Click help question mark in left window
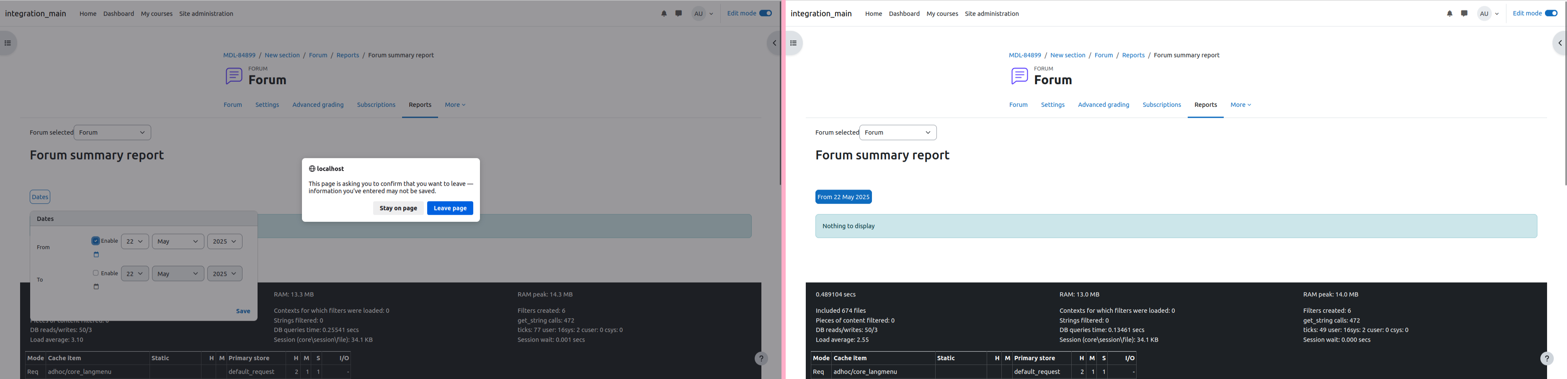Screen dimensions: 1568x379 (x=761, y=359)
